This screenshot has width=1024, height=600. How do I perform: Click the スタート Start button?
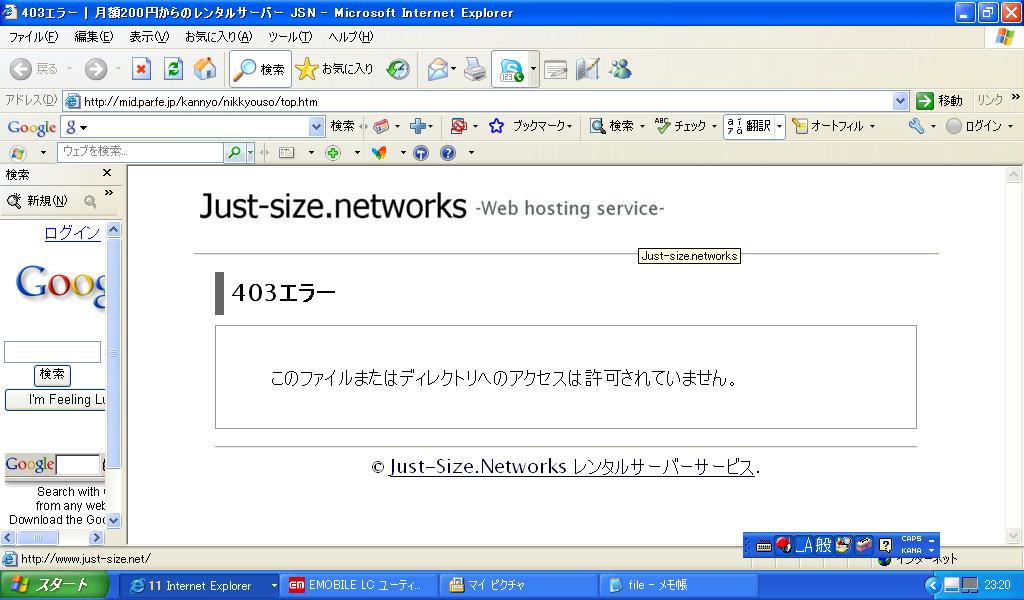(x=54, y=585)
